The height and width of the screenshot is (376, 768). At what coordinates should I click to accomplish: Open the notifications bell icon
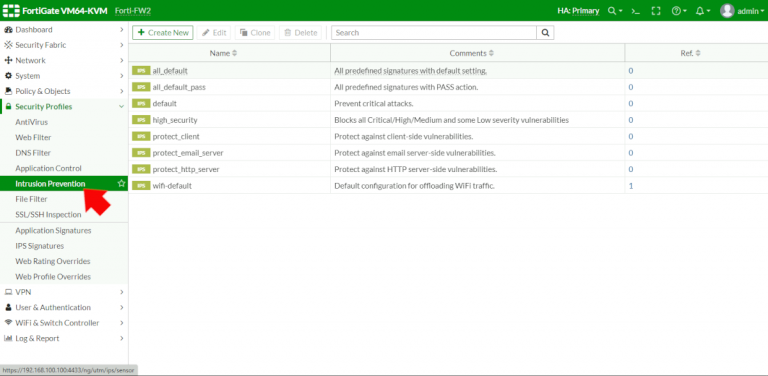tap(703, 11)
